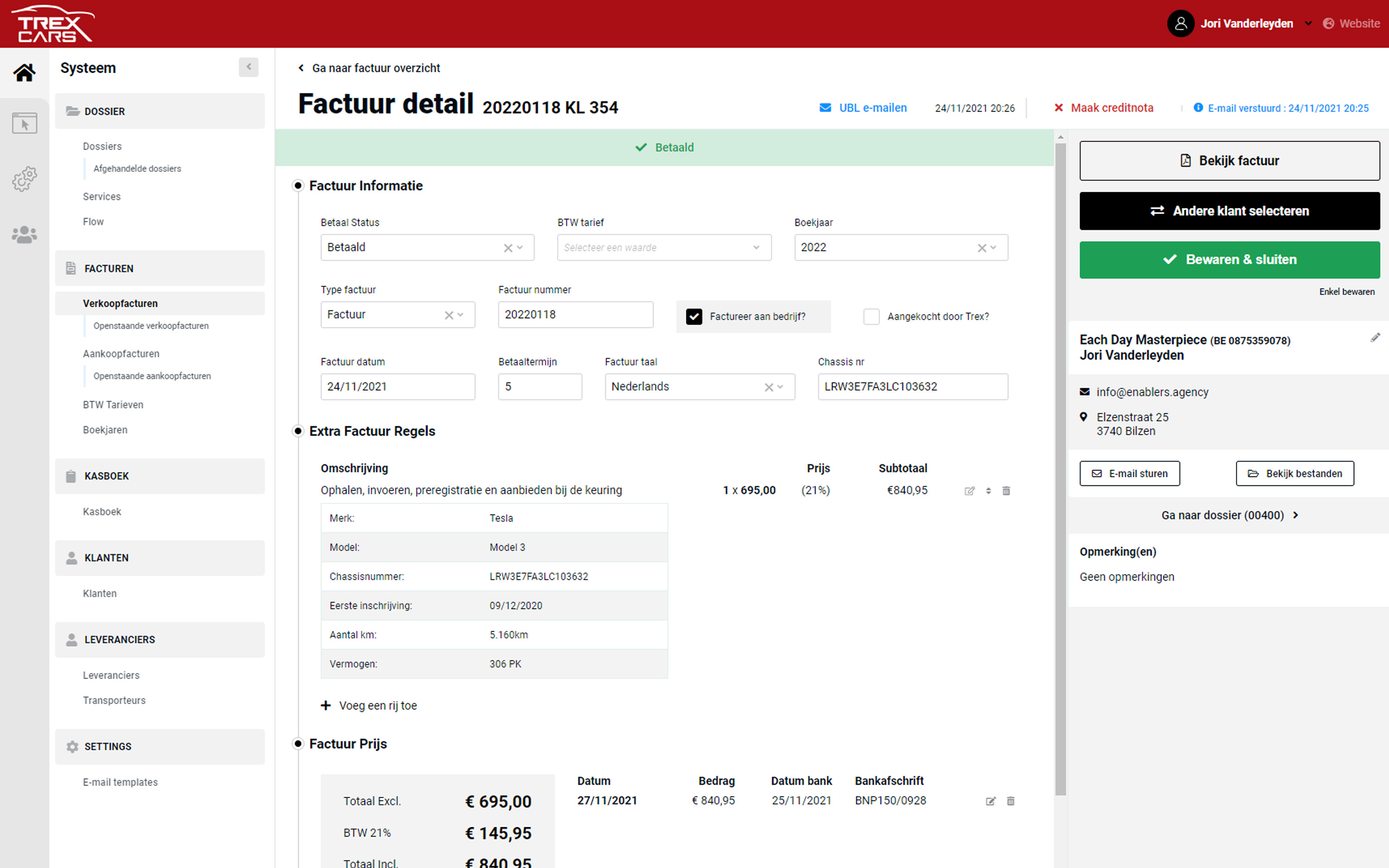The height and width of the screenshot is (868, 1389).
Task: Click the pencil icon to edit customer details
Action: [x=1375, y=338]
